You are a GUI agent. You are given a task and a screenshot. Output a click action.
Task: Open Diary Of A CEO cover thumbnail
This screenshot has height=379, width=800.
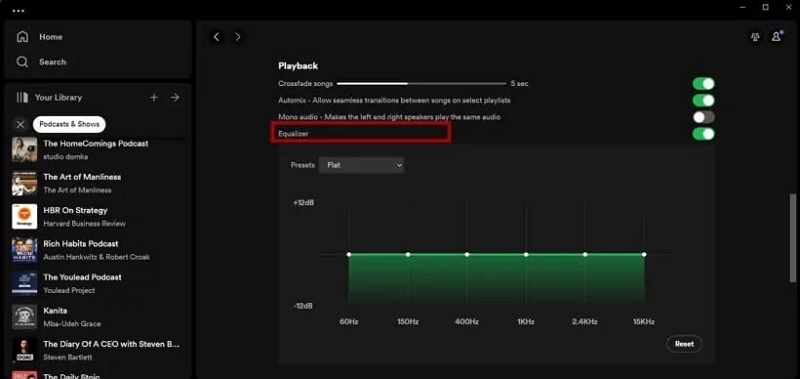(24, 350)
